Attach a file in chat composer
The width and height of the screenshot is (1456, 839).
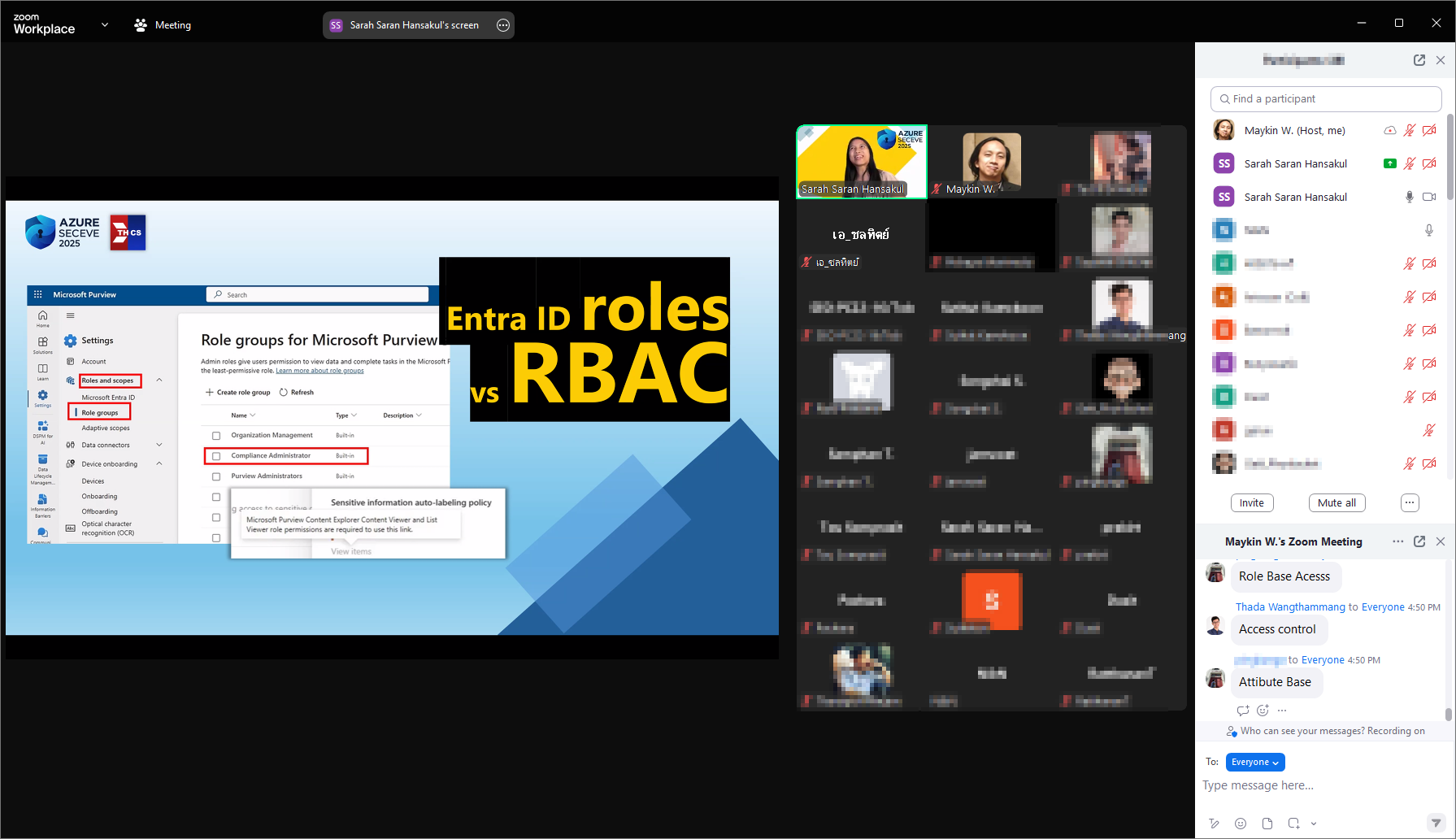pos(1267,824)
